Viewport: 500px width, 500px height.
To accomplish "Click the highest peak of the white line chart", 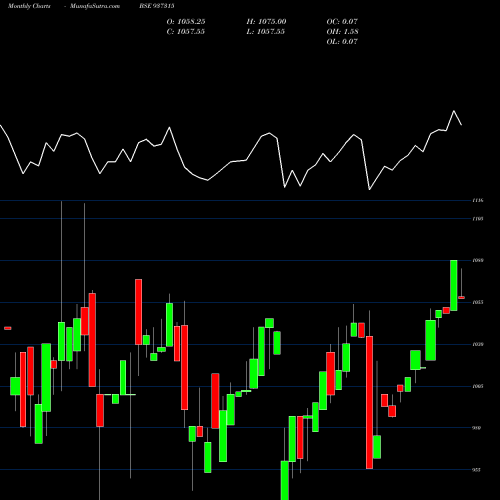I will click(x=454, y=111).
